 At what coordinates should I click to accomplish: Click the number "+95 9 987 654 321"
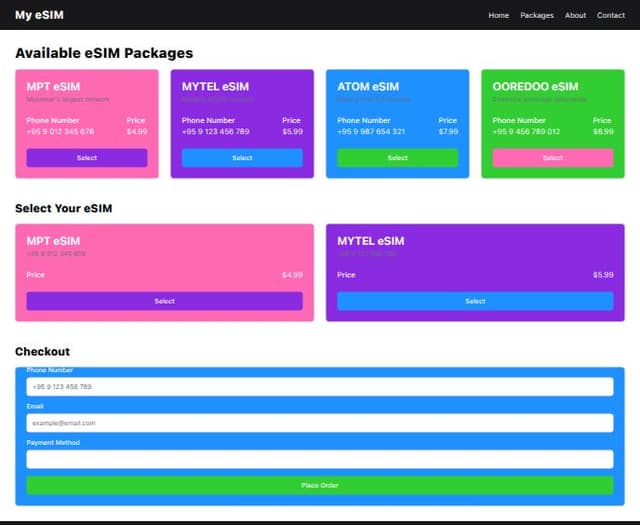371,131
